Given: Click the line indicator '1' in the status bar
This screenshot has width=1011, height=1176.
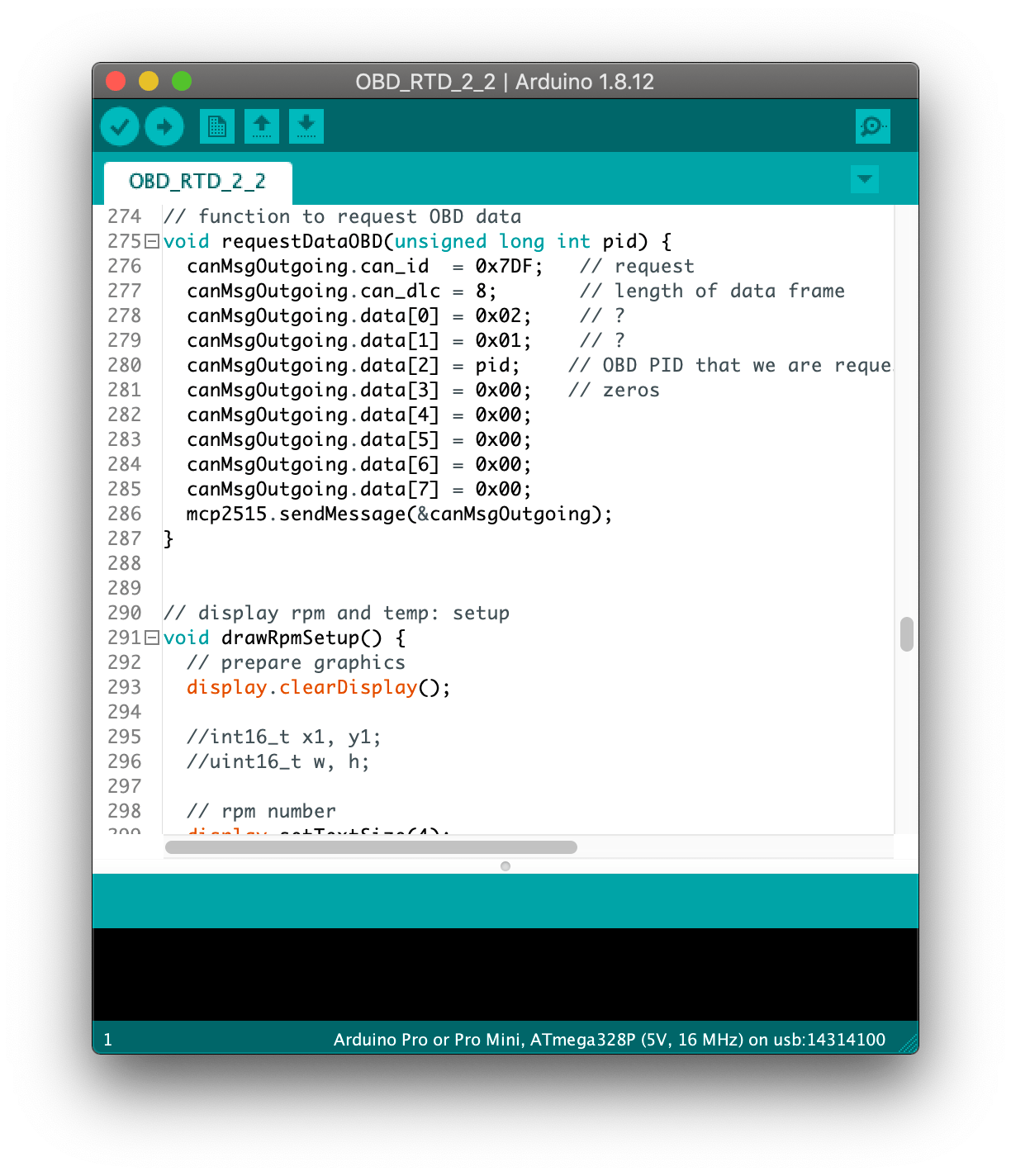Looking at the screenshot, I should 108,1040.
